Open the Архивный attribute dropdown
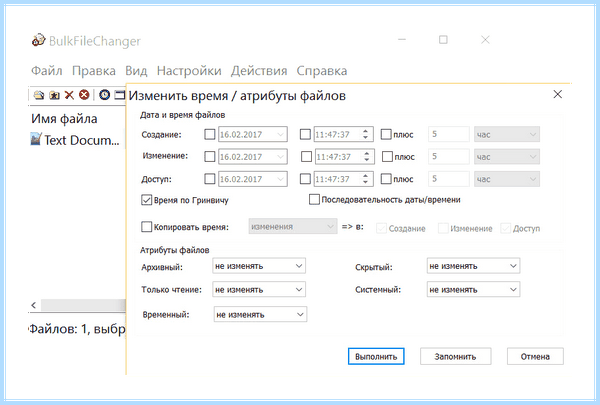 click(x=259, y=266)
